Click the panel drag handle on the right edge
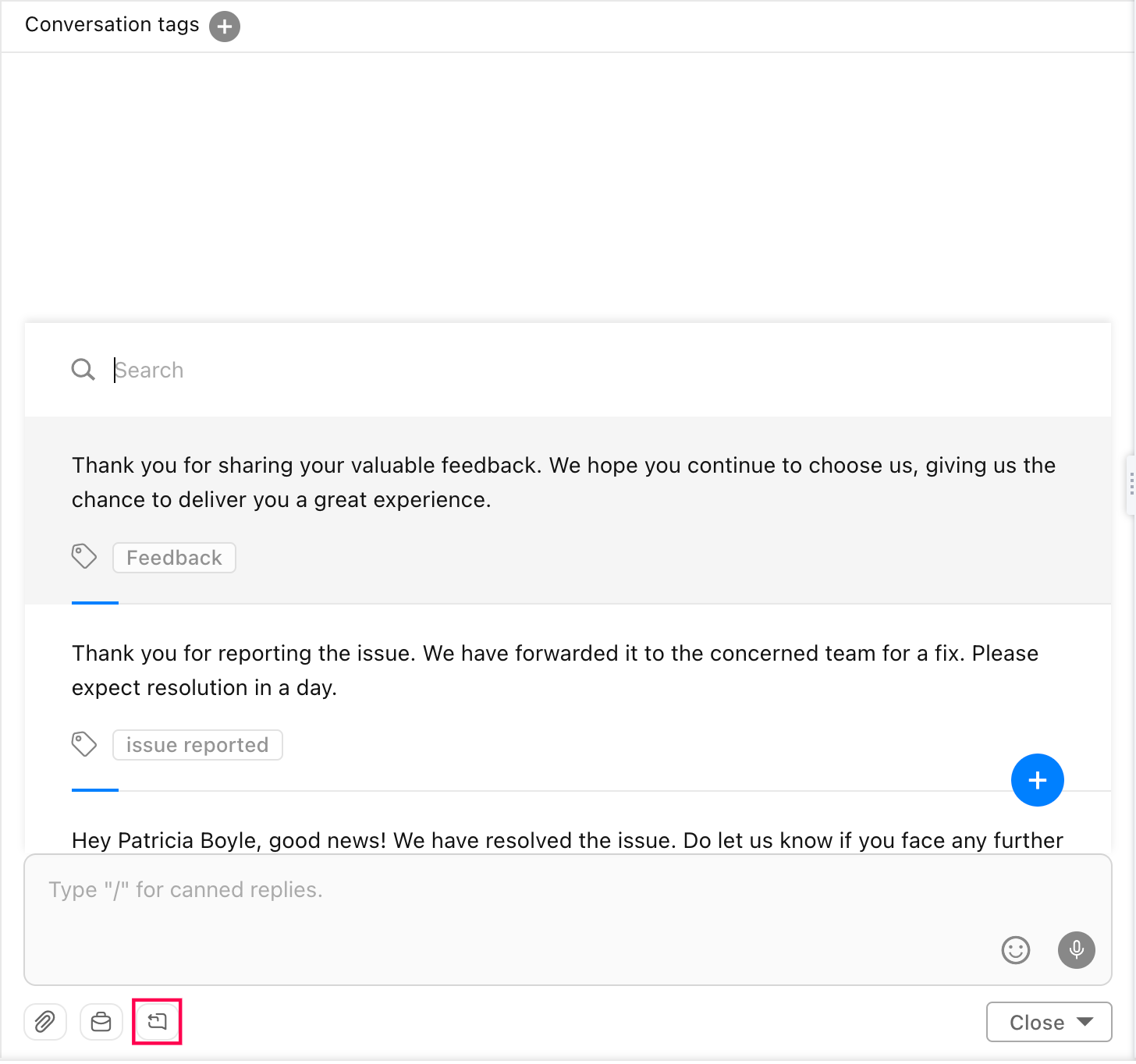Image resolution: width=1136 pixels, height=1064 pixels. click(1131, 484)
